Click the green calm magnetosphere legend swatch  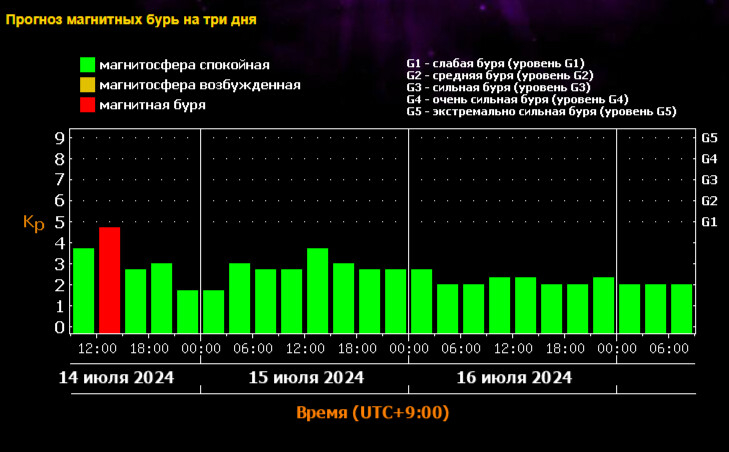(x=88, y=65)
